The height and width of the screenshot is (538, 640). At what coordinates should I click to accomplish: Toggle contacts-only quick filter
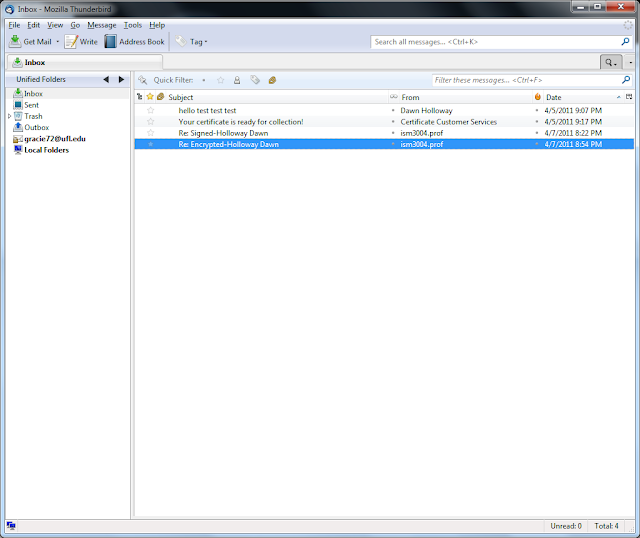pos(237,80)
